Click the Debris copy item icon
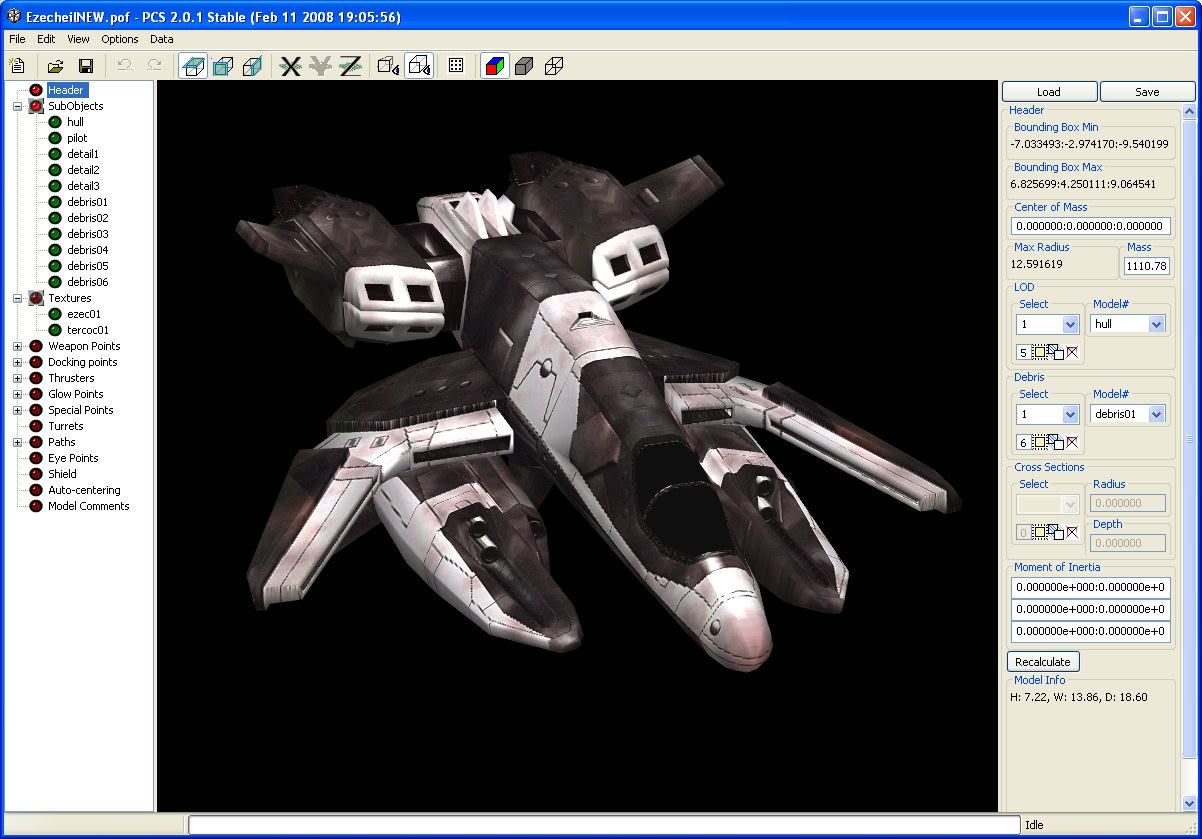Screen dimensions: 1202x839 pos(1055,442)
